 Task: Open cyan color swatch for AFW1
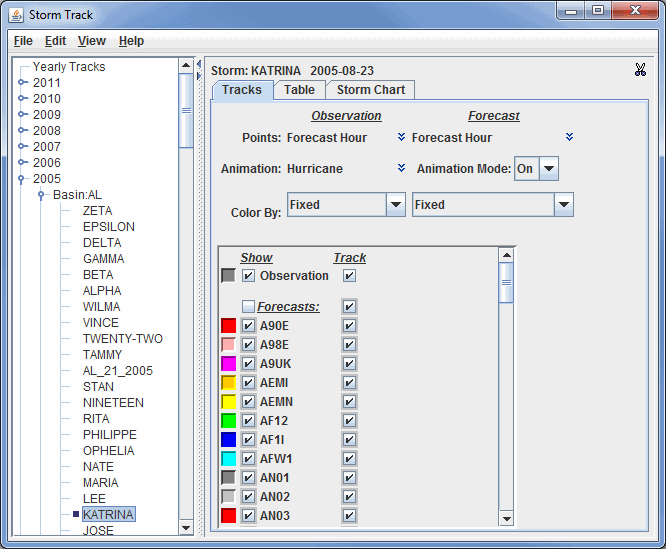coord(229,459)
